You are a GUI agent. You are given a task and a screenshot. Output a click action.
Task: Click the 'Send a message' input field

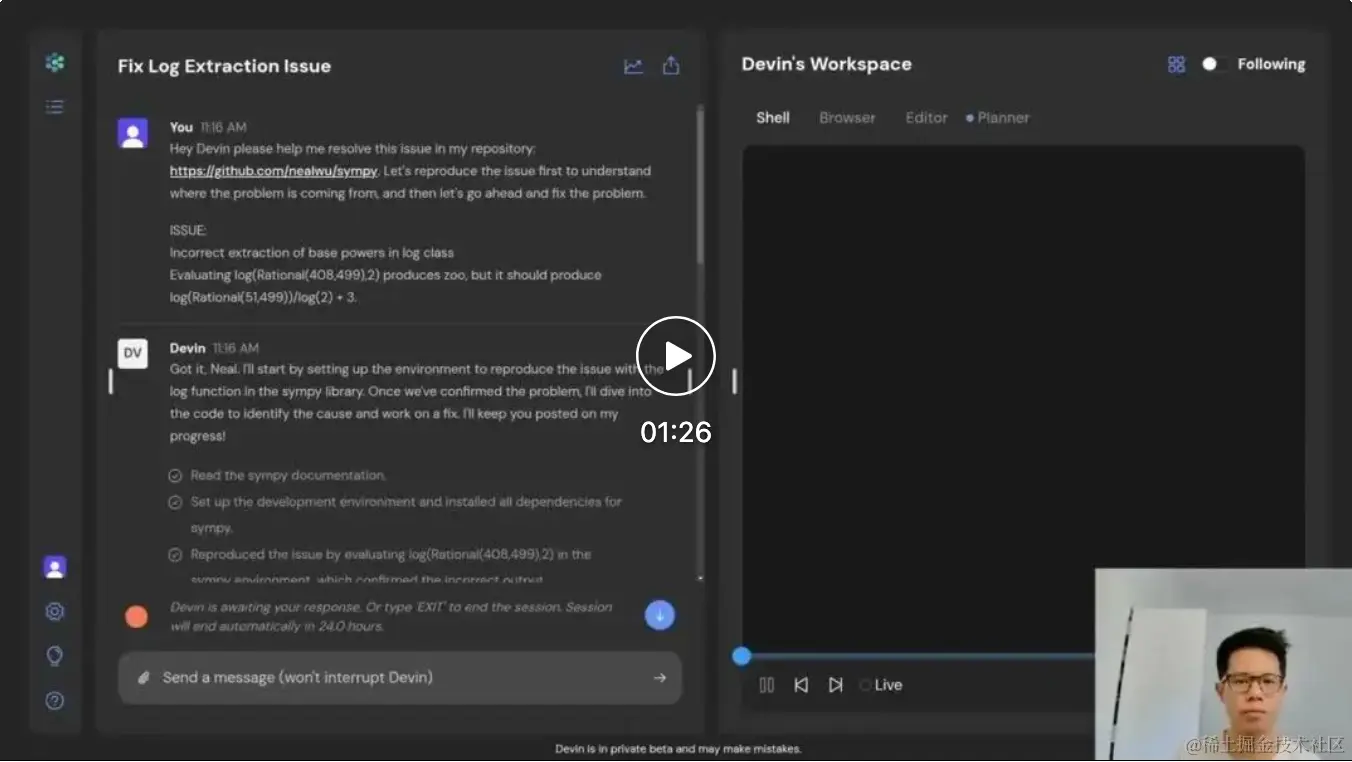point(400,678)
